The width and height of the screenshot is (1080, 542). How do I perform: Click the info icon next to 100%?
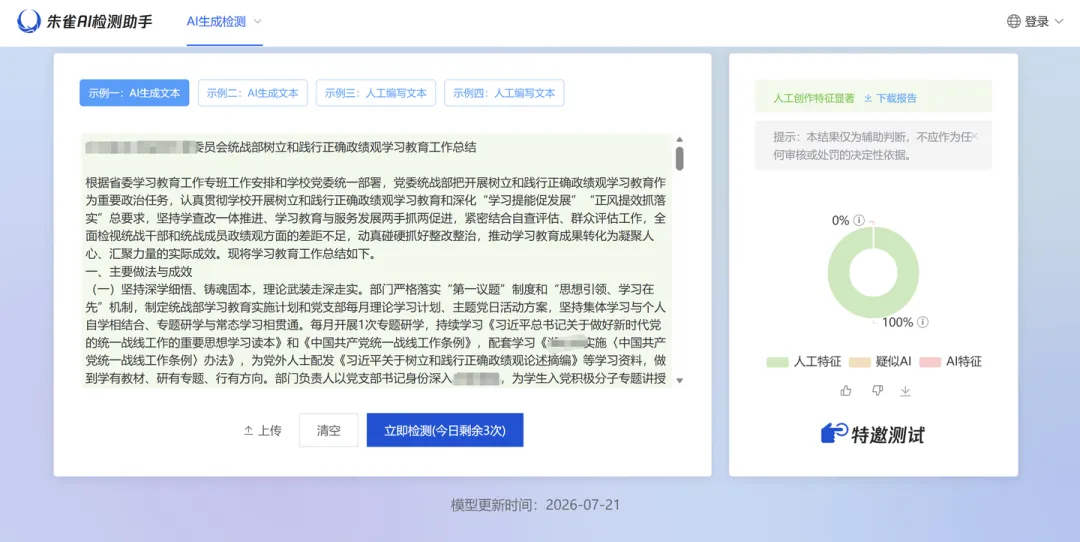pos(922,322)
